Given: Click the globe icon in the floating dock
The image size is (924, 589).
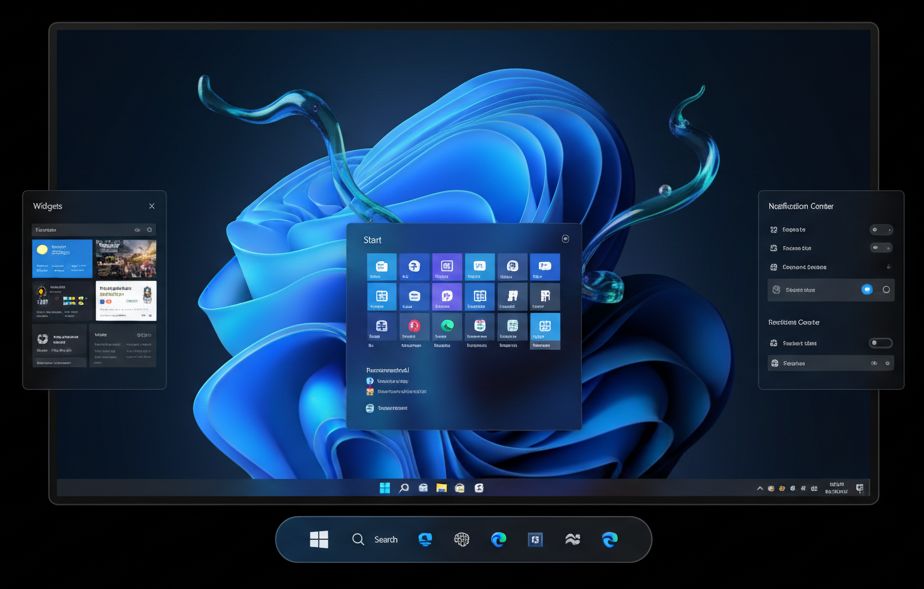Looking at the screenshot, I should coord(460,539).
